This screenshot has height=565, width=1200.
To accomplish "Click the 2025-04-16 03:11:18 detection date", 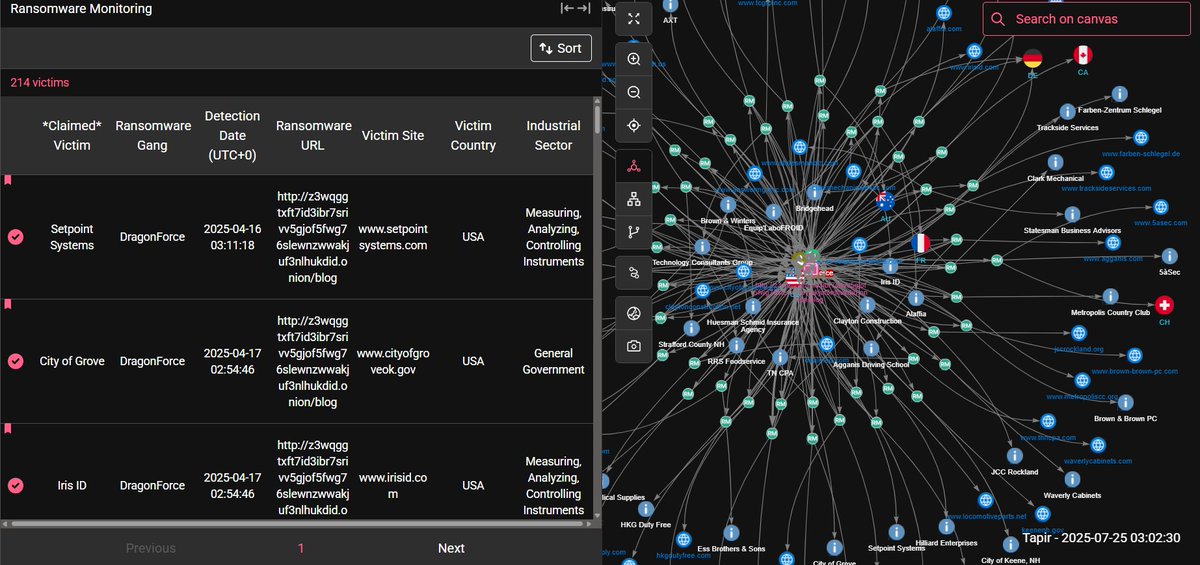I will (232, 237).
